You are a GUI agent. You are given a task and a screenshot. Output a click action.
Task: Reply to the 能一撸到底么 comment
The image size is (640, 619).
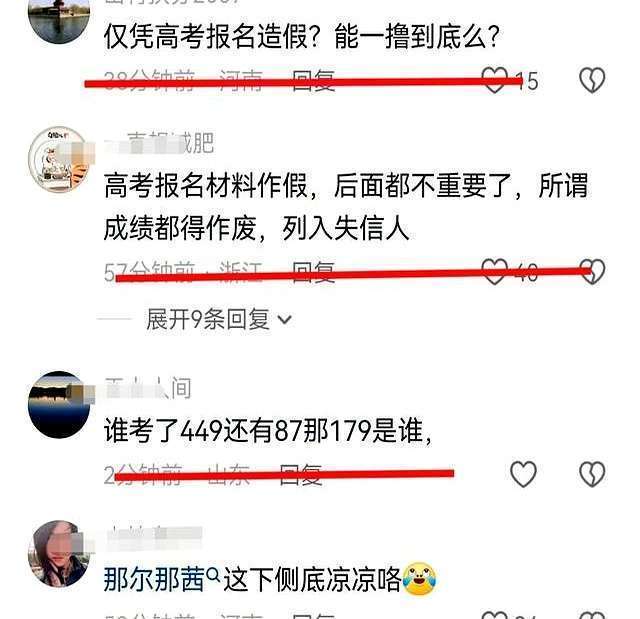tap(313, 80)
